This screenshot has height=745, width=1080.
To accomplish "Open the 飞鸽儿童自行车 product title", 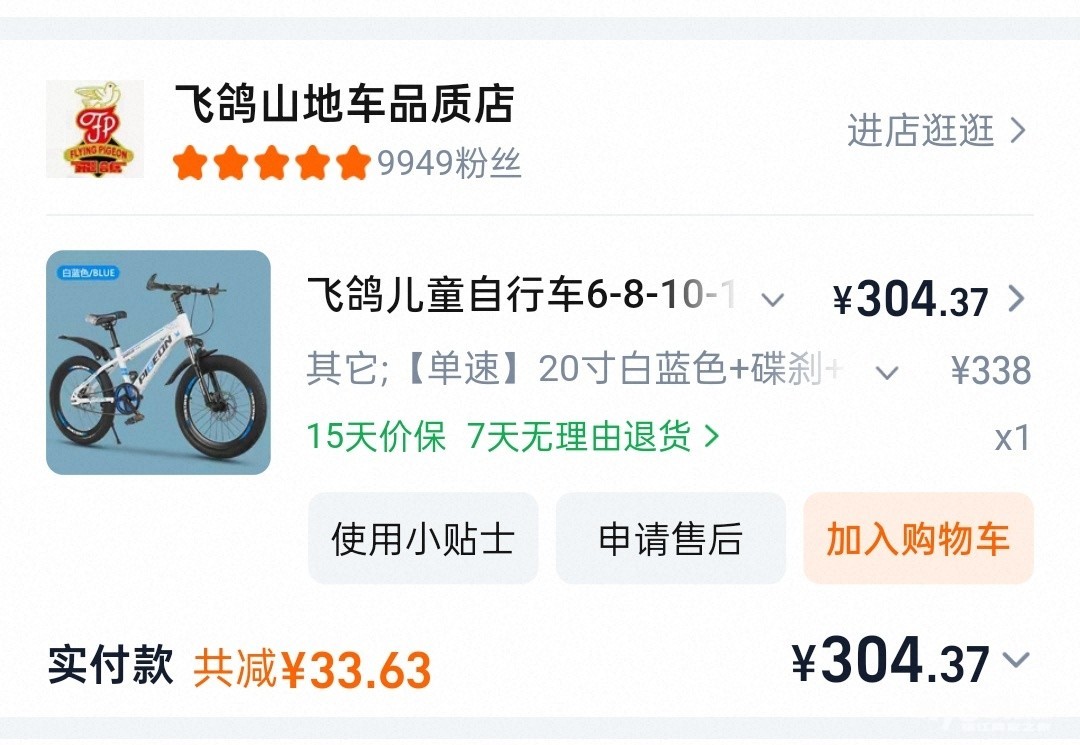I will pos(521,297).
